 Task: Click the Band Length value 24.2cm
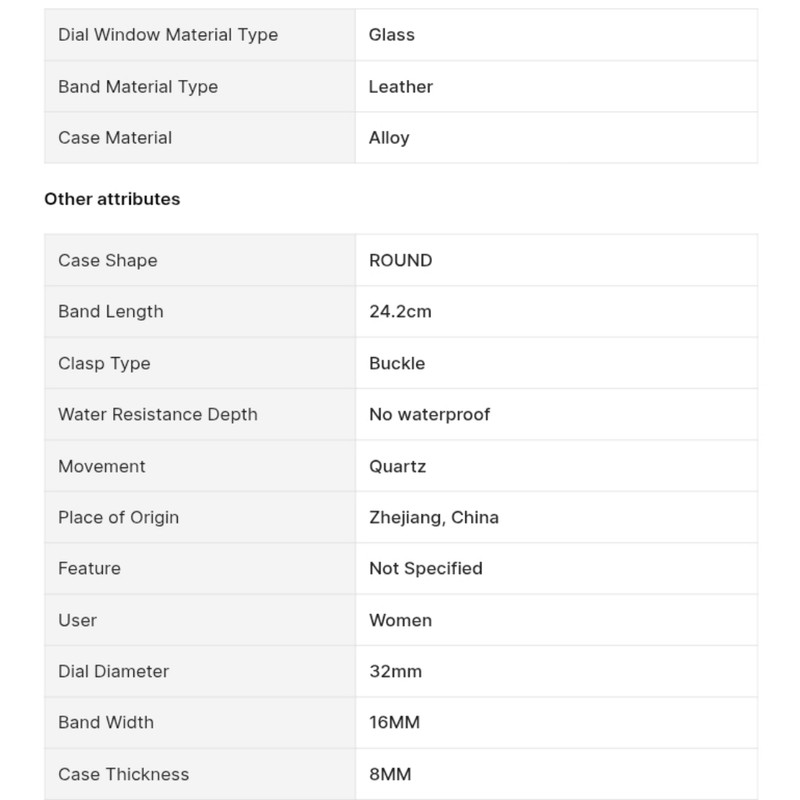coord(401,311)
